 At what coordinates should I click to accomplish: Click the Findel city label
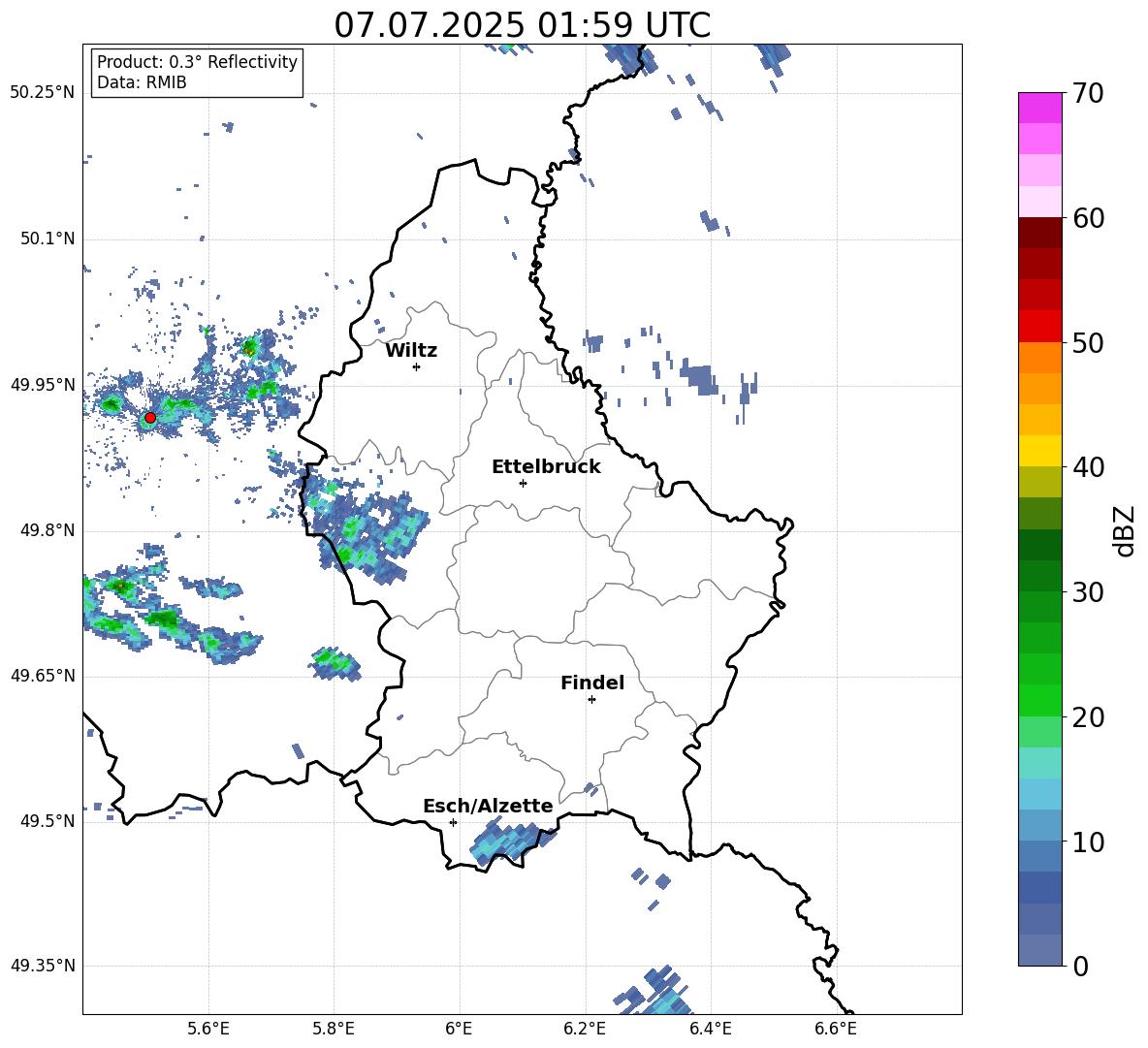592,683
